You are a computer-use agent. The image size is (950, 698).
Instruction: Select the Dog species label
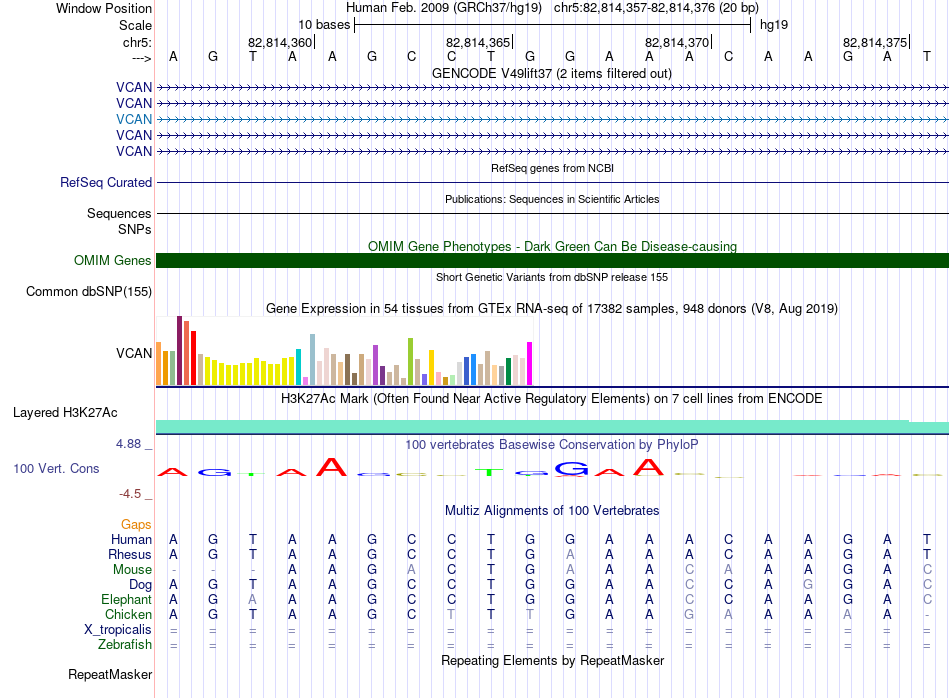point(141,585)
